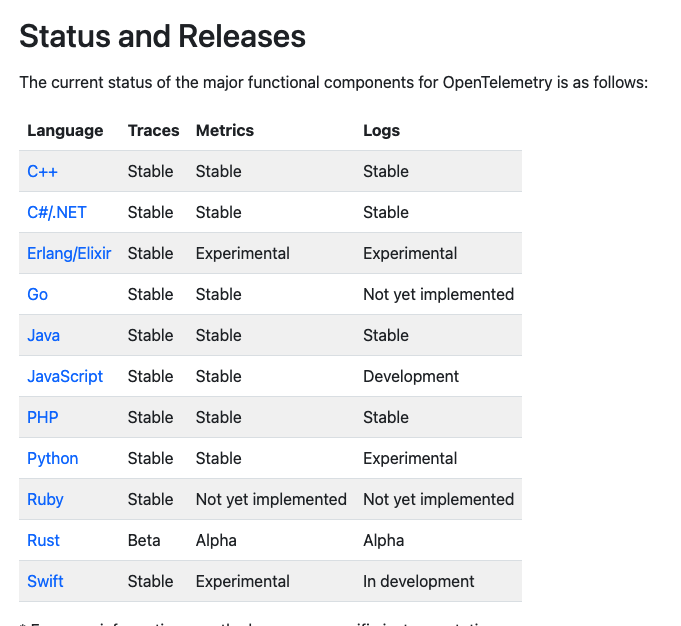
Task: Open the C++ language link
Action: (42, 171)
